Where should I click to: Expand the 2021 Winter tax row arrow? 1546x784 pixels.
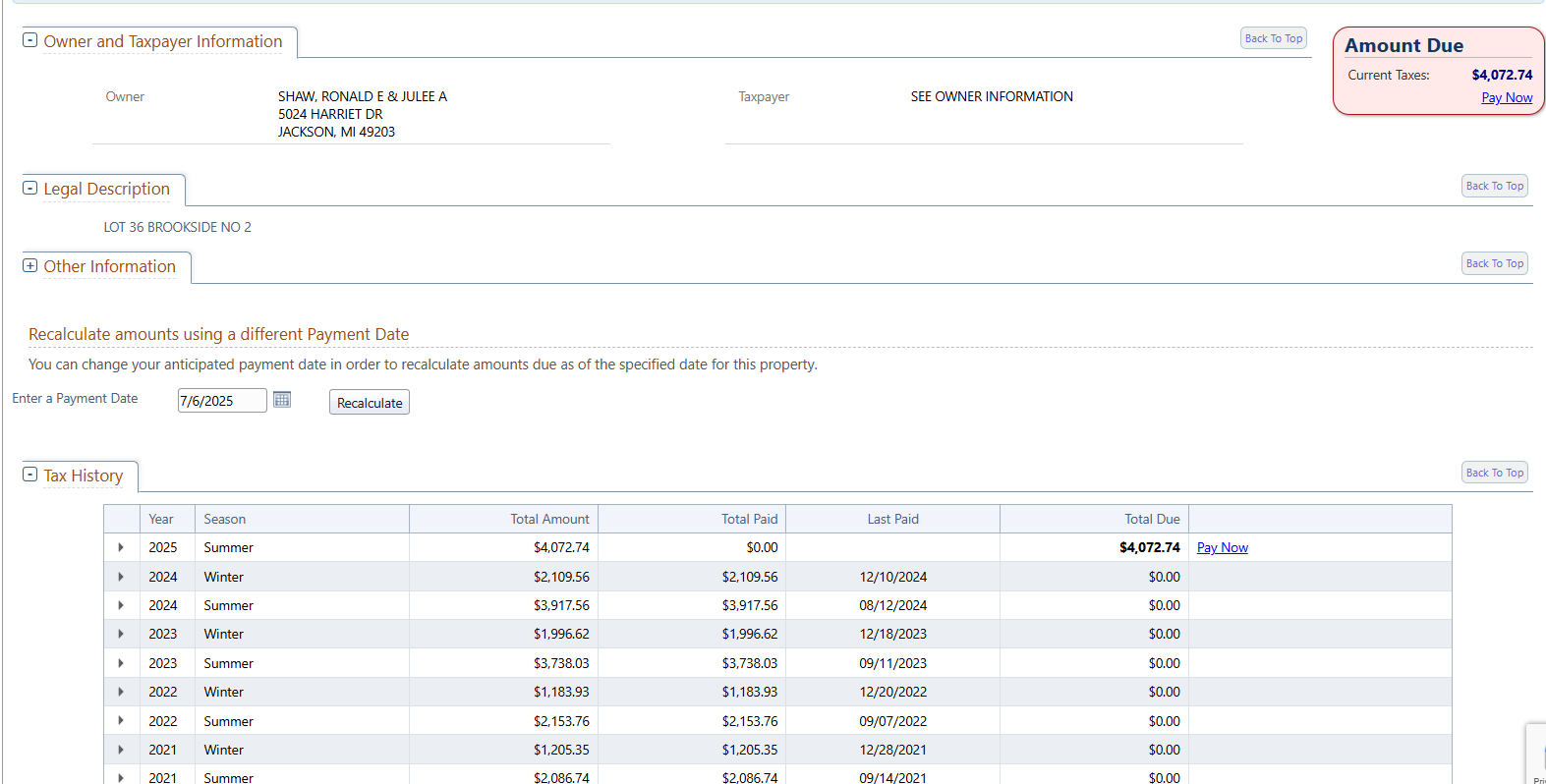121,751
